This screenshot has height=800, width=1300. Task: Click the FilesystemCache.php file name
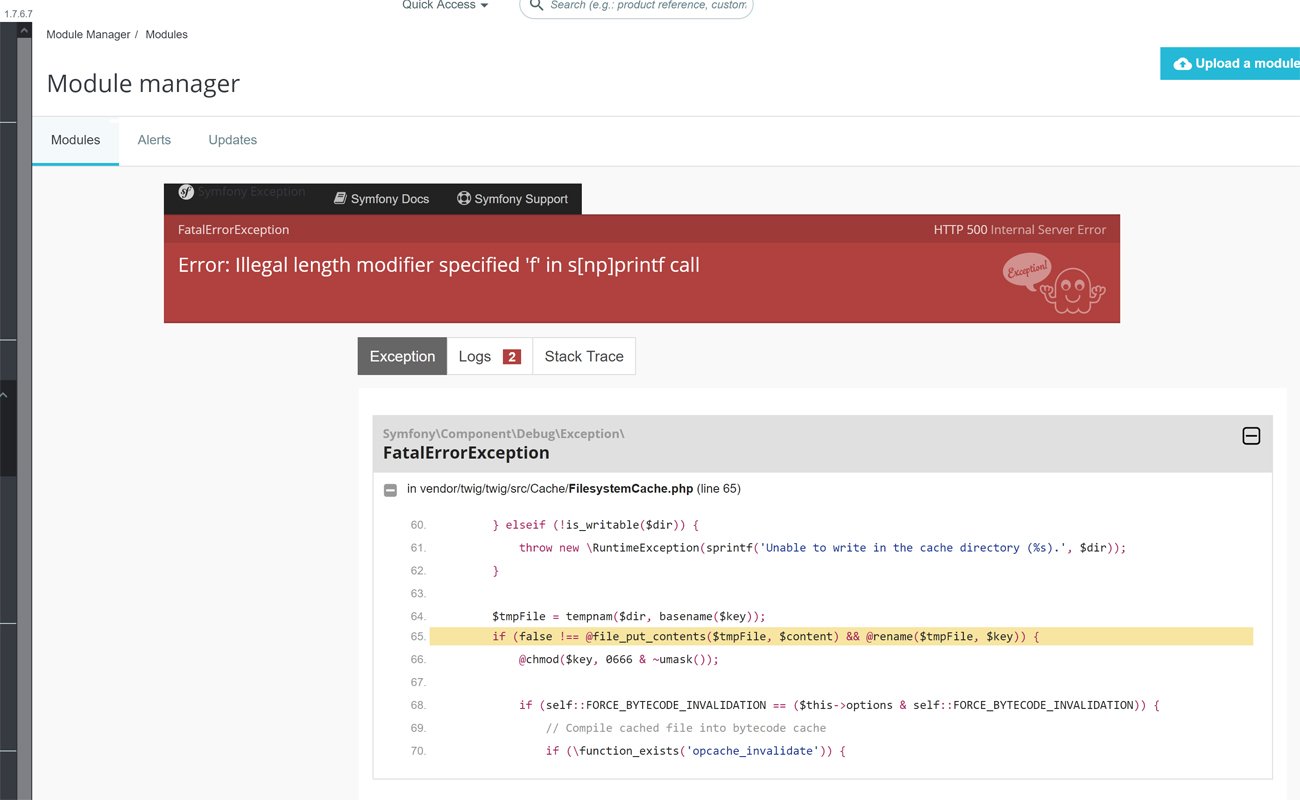630,489
